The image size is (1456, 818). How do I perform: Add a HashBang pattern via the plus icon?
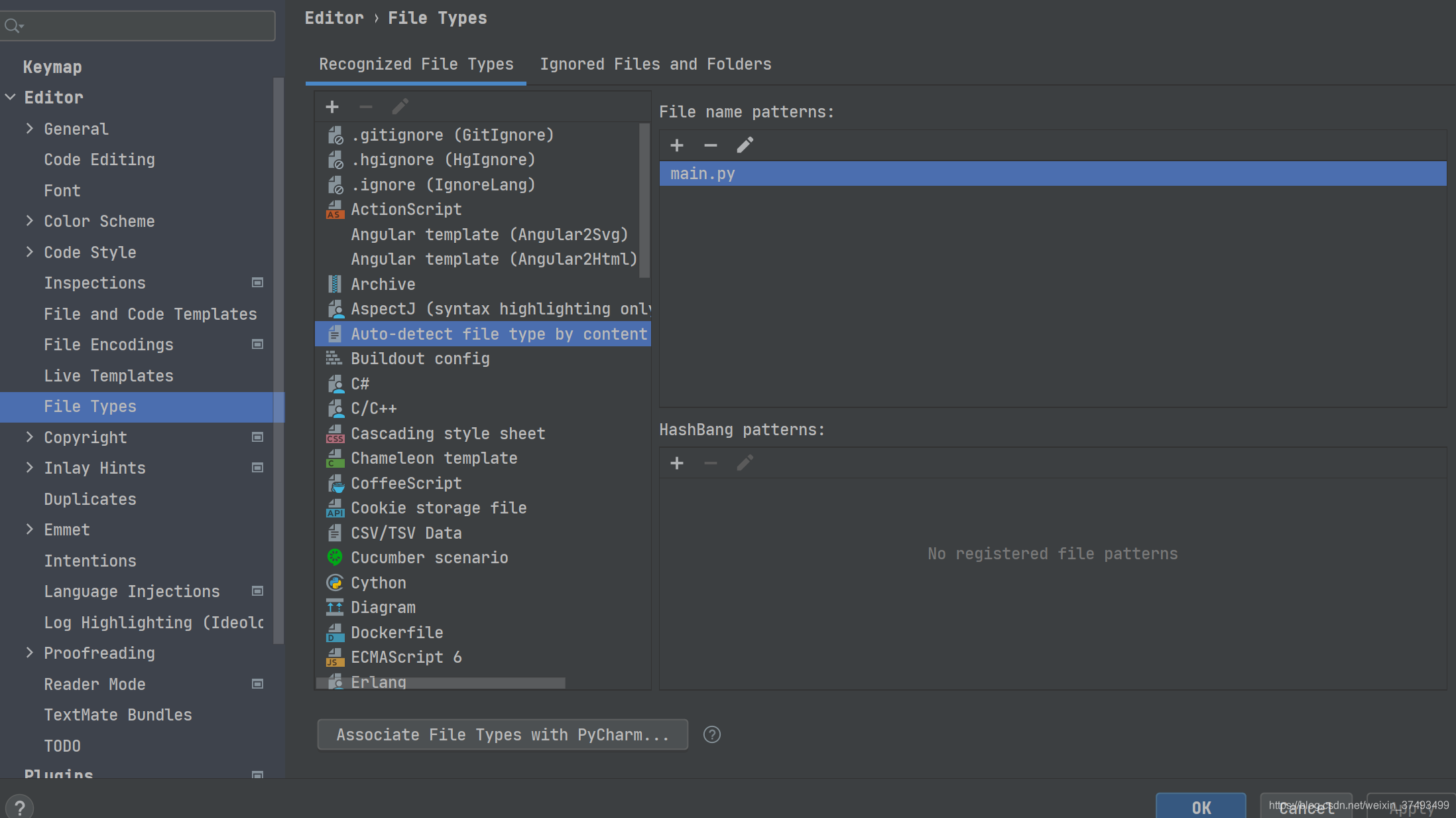point(676,463)
